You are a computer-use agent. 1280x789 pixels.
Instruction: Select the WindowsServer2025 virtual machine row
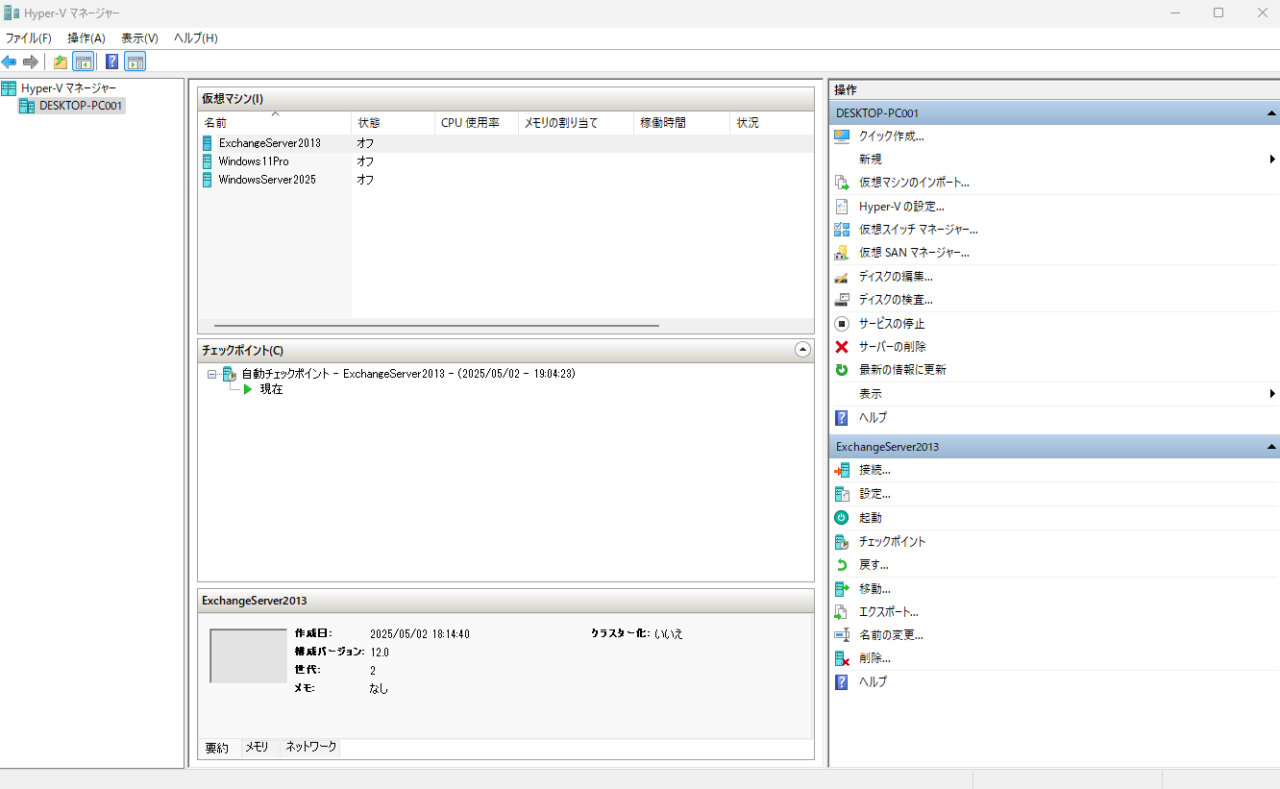point(506,180)
